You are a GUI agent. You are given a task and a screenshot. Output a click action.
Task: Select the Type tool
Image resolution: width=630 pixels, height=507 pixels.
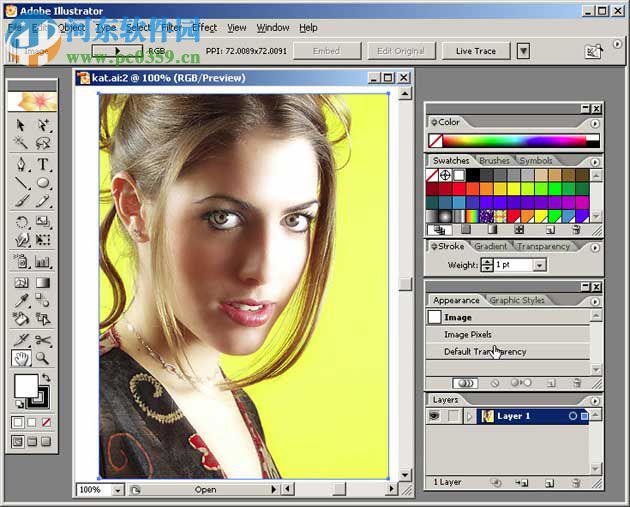(x=43, y=163)
